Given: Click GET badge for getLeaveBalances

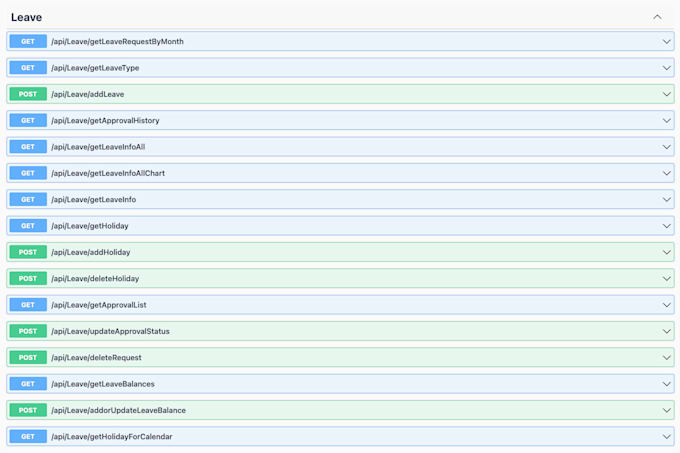Looking at the screenshot, I should click(28, 384).
